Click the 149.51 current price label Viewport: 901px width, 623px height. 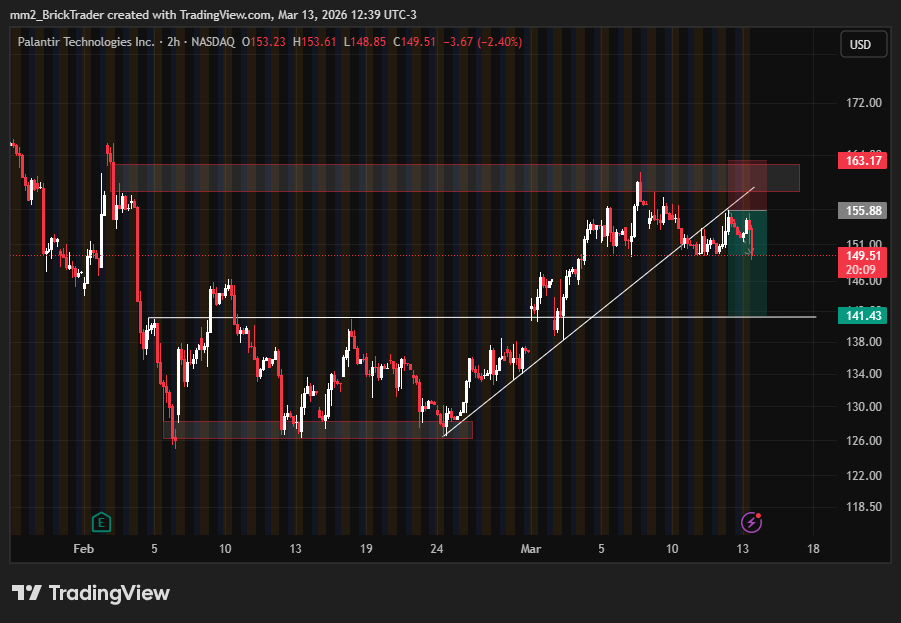tap(863, 255)
